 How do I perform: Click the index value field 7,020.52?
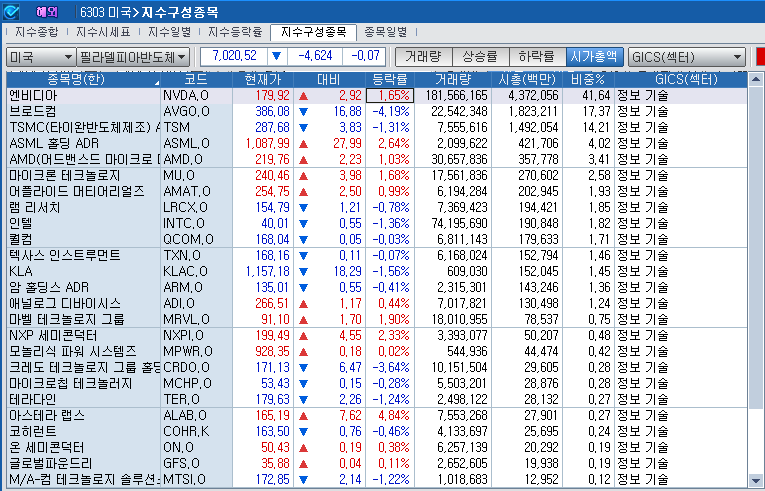click(234, 56)
